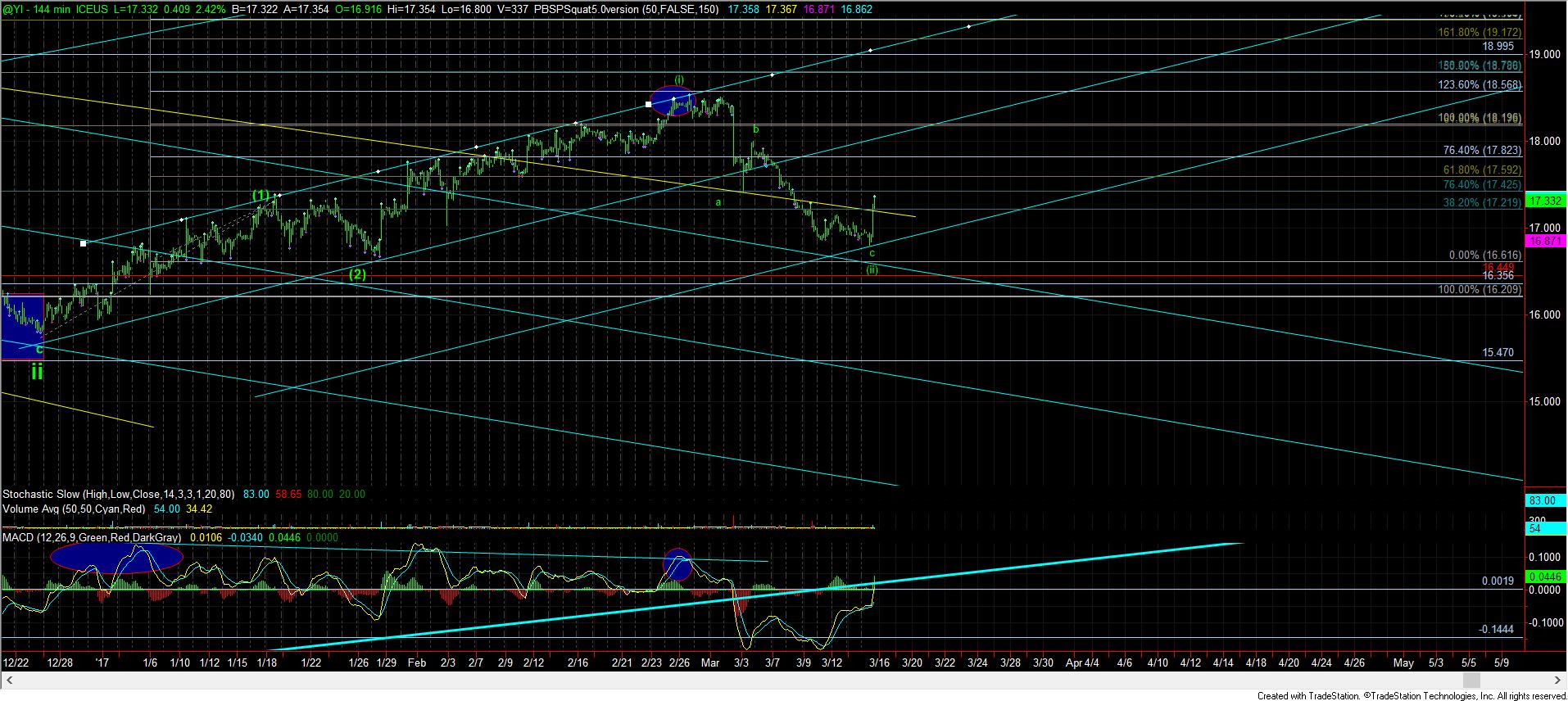Select the wide blue ellipse in MACD panel
This screenshot has height=701, width=1568.
click(x=116, y=558)
